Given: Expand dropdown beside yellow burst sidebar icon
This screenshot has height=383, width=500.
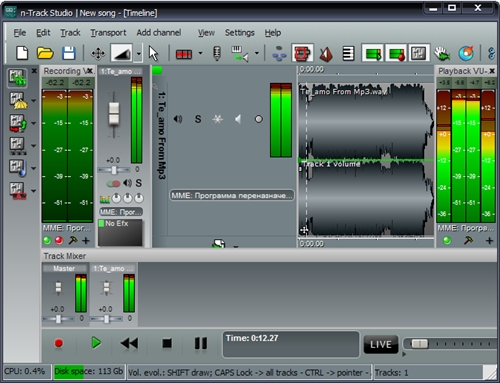Looking at the screenshot, I should tap(33, 100).
